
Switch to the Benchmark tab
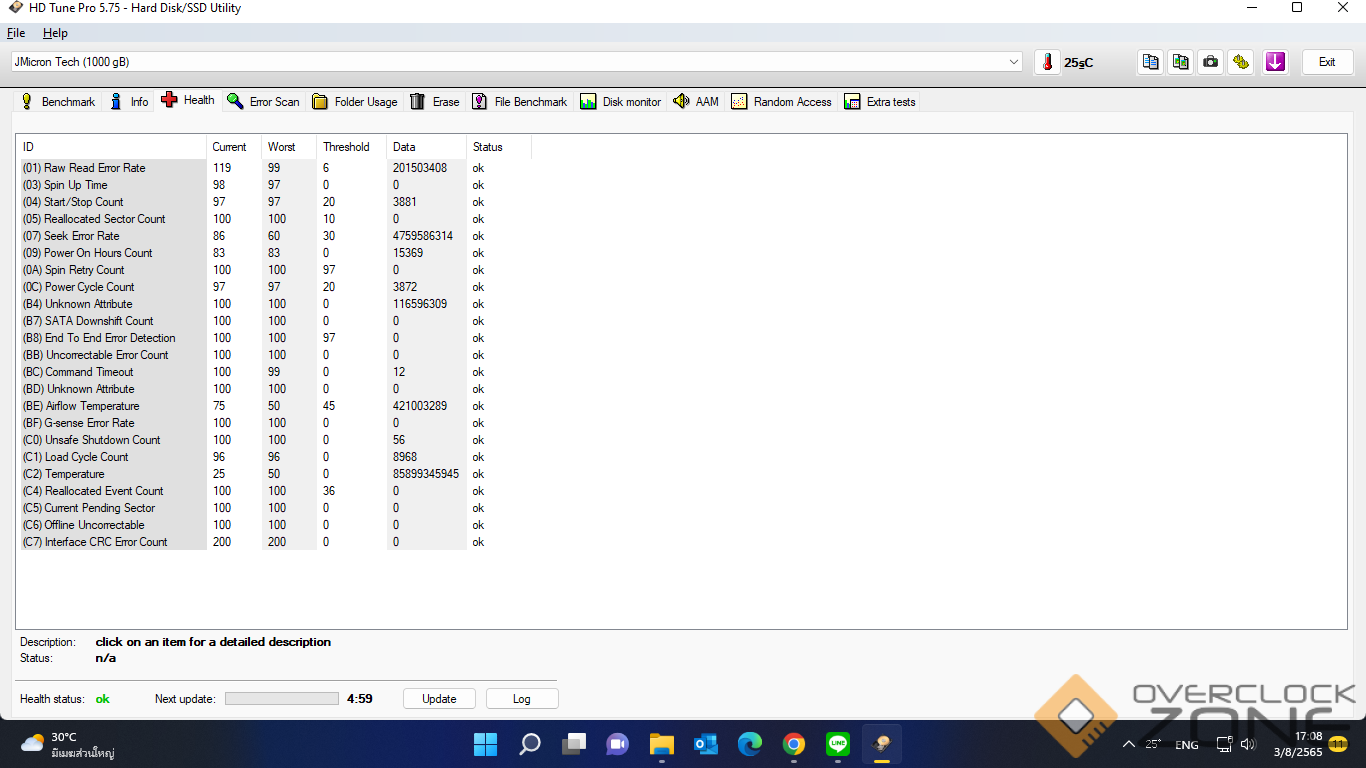coord(58,102)
